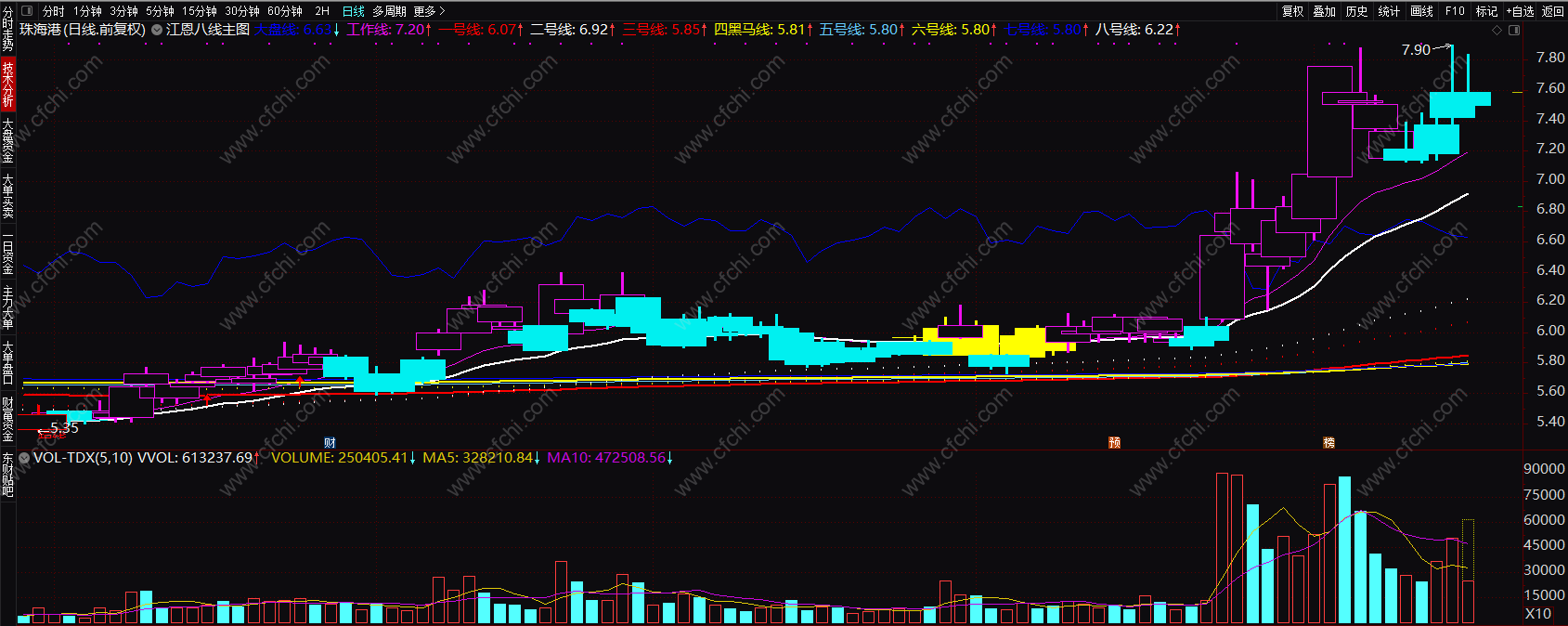Viewport: 1568px width, 626px height.
Task: Click the latest dotted volume bar
Action: click(x=1468, y=571)
